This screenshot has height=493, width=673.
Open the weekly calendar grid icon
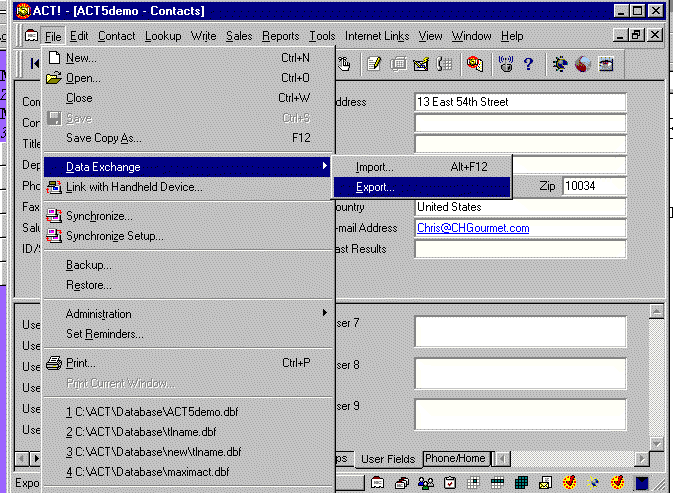coord(497,483)
